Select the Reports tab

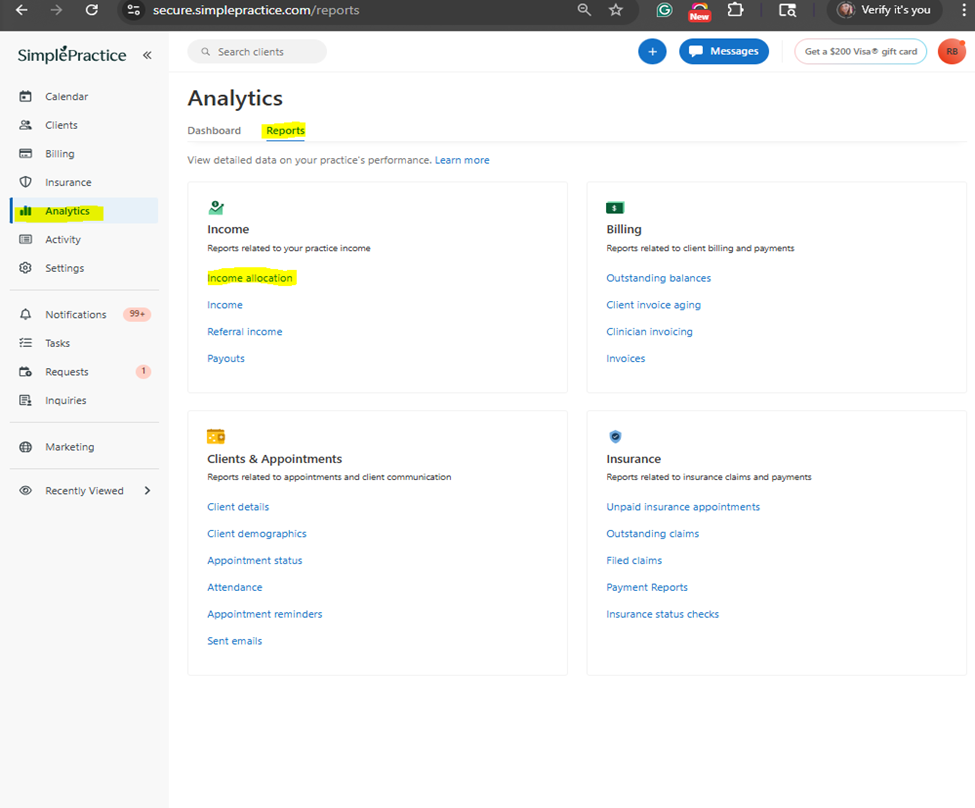point(285,131)
